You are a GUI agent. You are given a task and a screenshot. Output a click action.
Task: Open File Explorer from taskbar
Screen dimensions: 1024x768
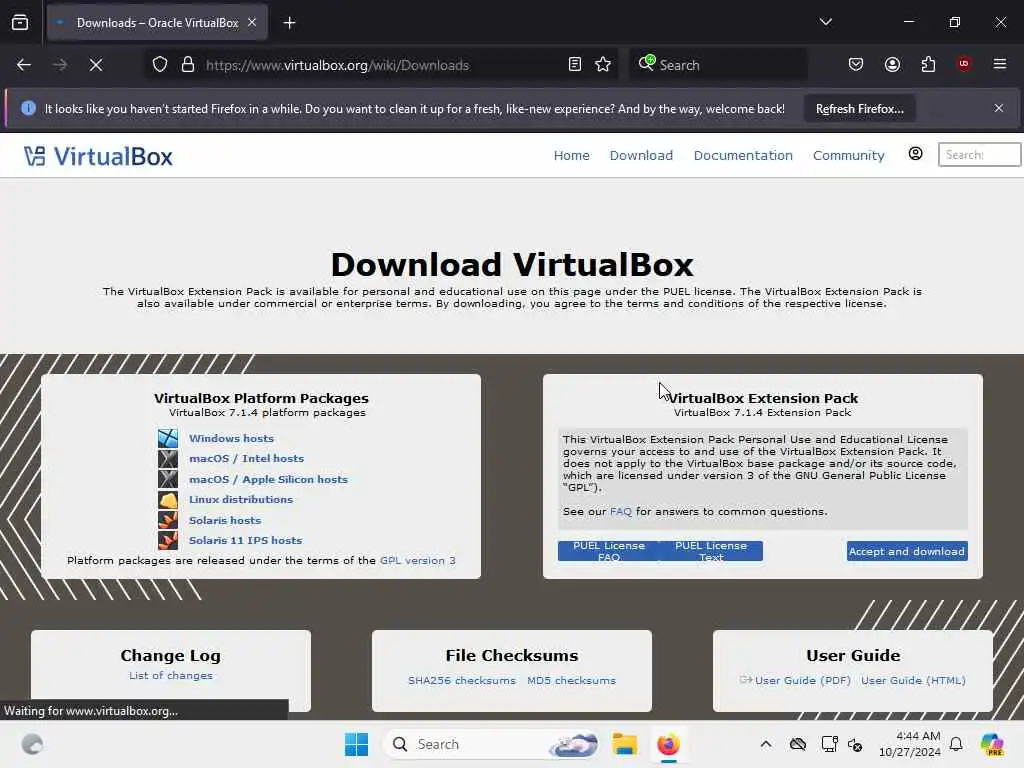coord(624,744)
